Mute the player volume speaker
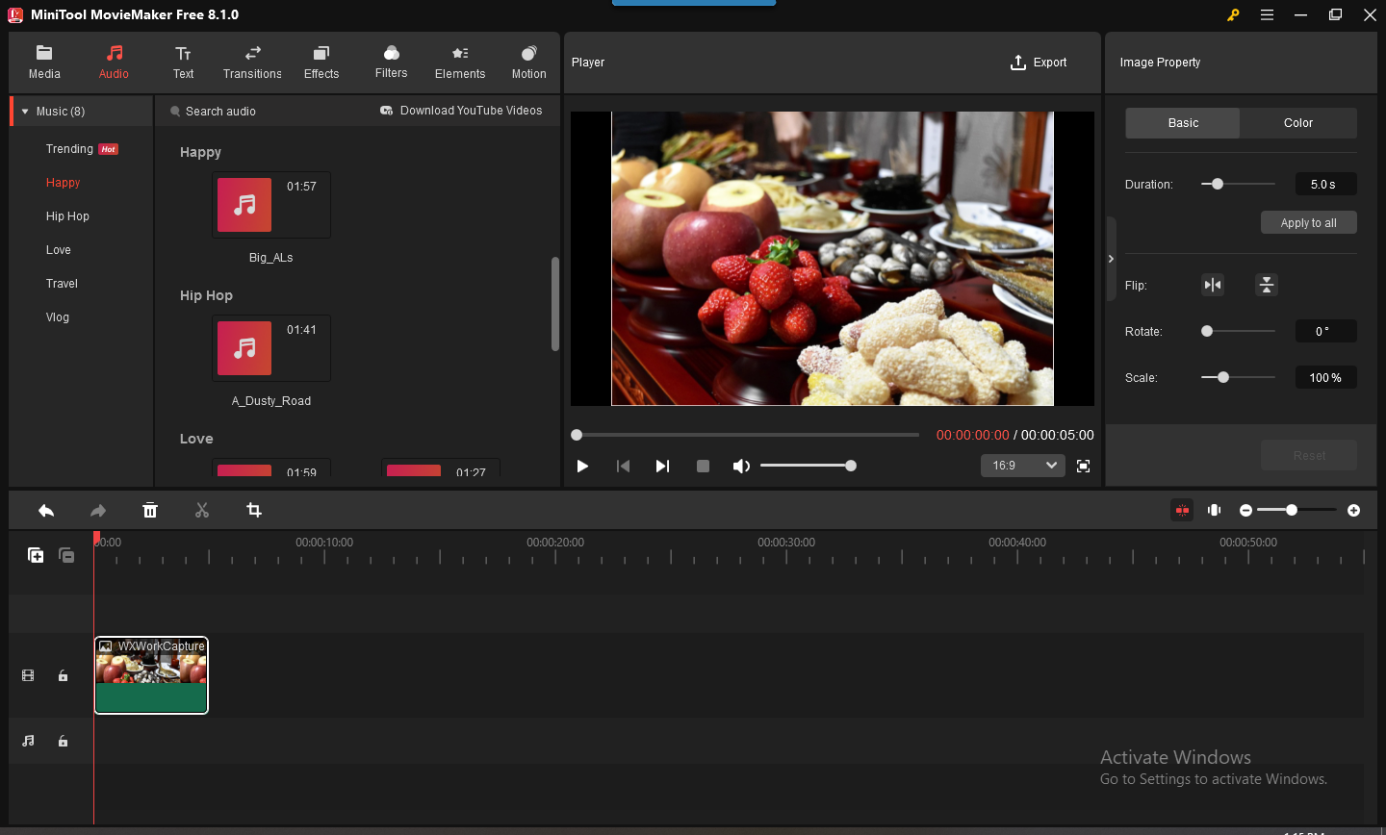 [x=741, y=466]
